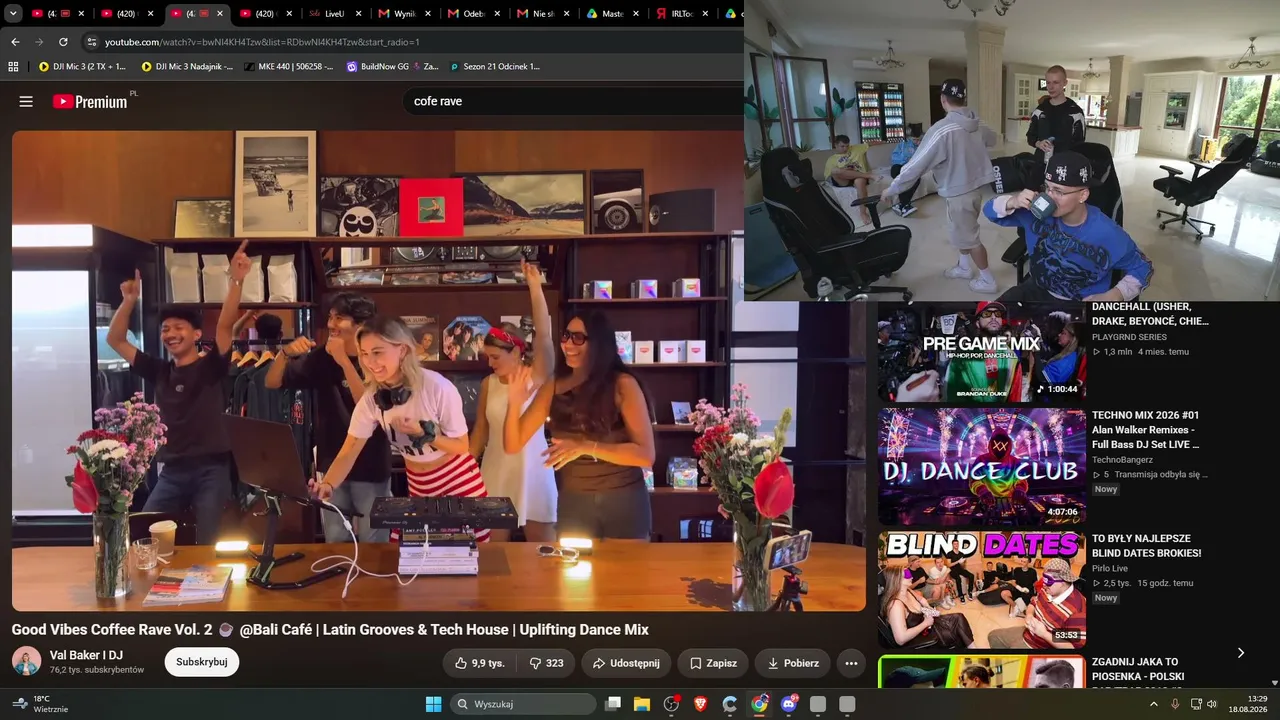Open BLIND DATES video thumbnail
The image size is (1280, 720).
(x=981, y=589)
